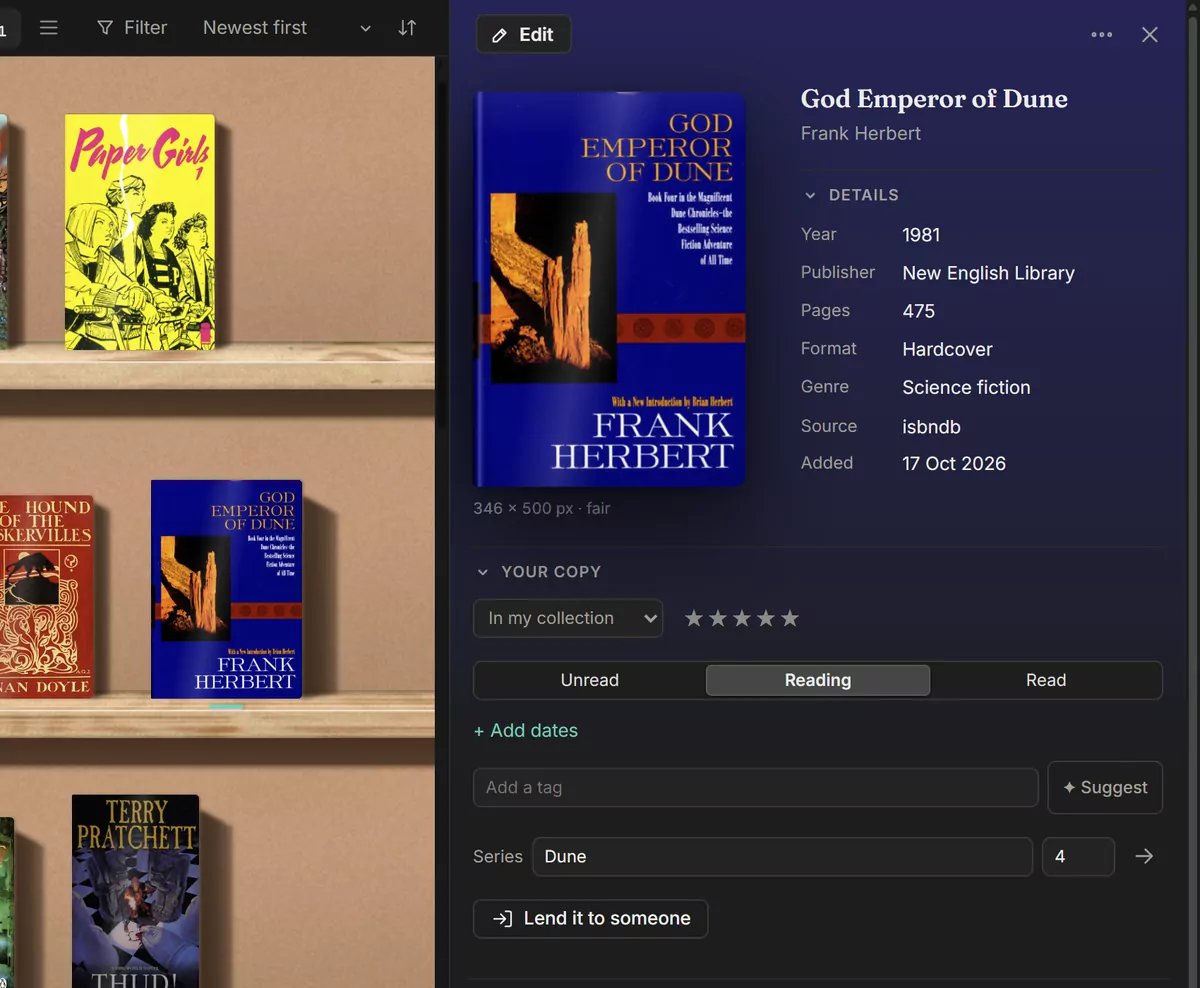This screenshot has height=988, width=1200.
Task: Click the author name Frank Herbert
Action: [861, 134]
